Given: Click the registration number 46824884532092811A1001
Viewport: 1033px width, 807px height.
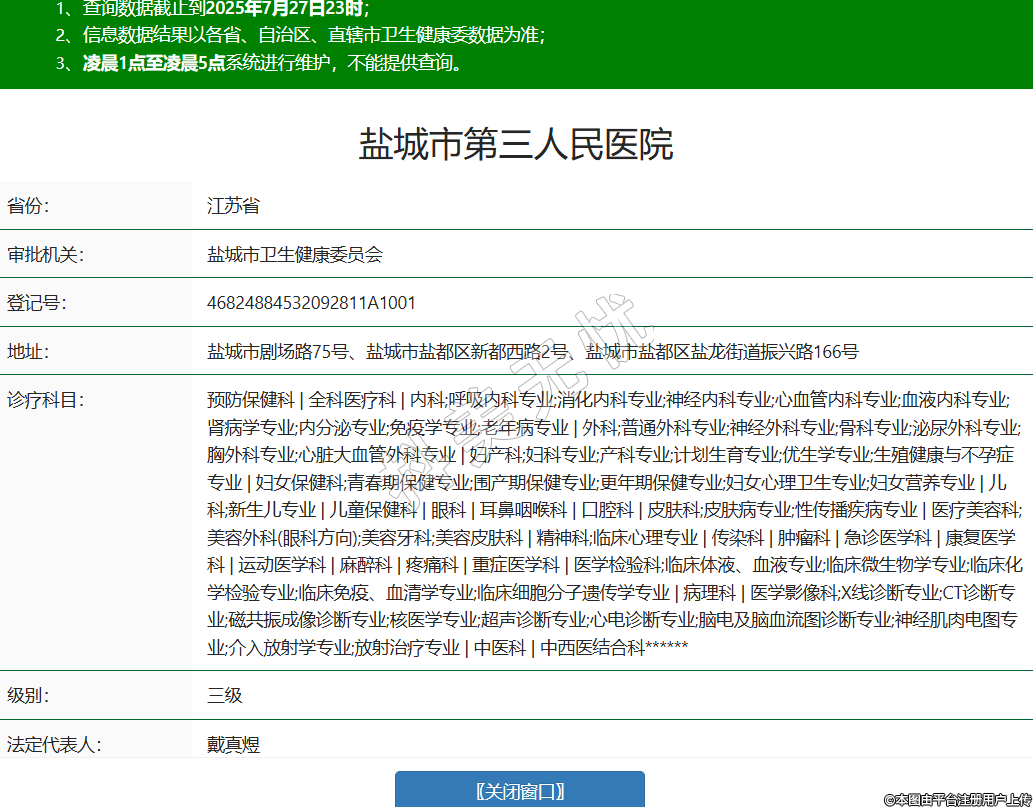Looking at the screenshot, I should (x=311, y=303).
